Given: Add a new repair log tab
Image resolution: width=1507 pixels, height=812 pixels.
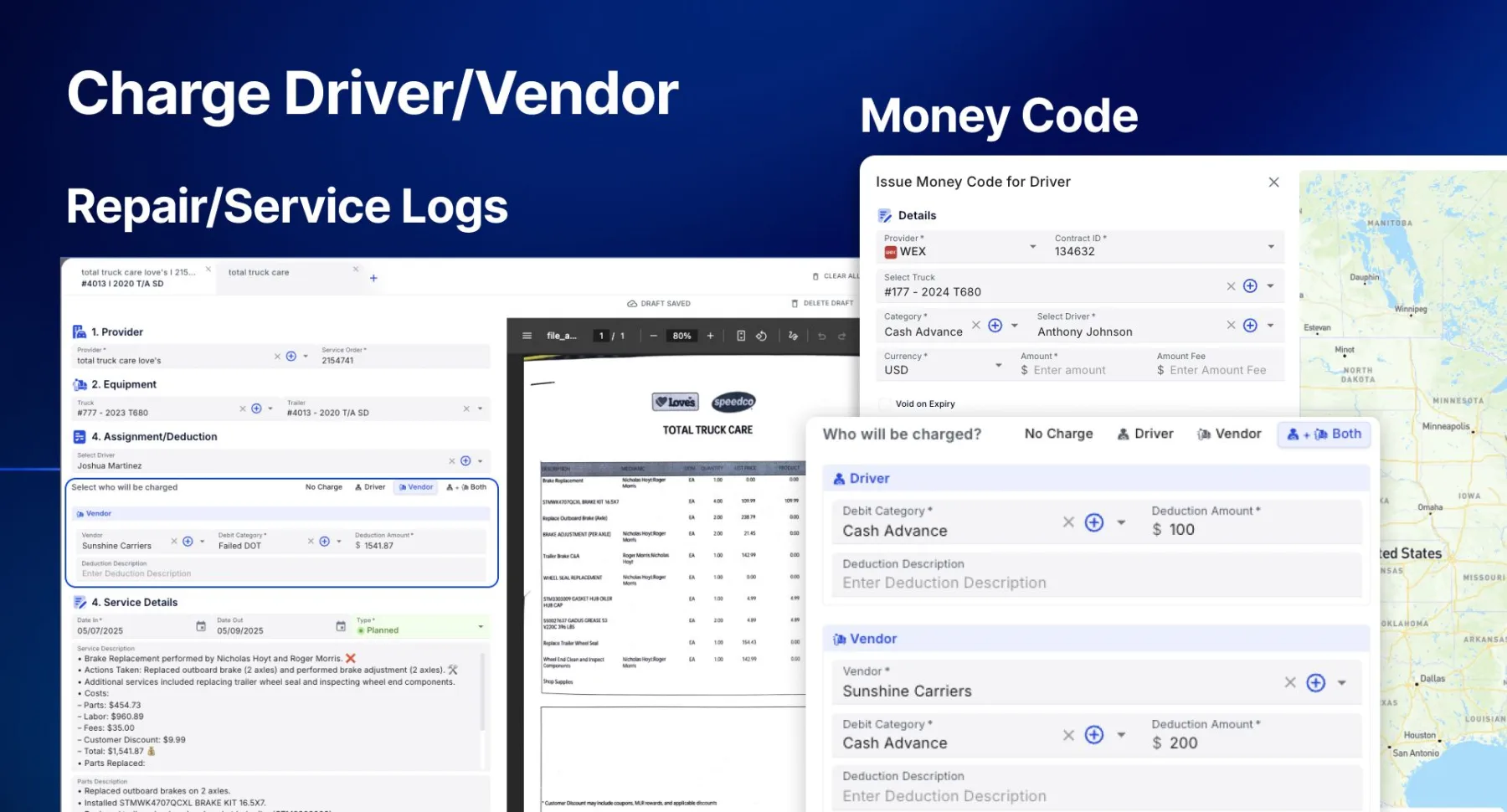Looking at the screenshot, I should tap(373, 278).
